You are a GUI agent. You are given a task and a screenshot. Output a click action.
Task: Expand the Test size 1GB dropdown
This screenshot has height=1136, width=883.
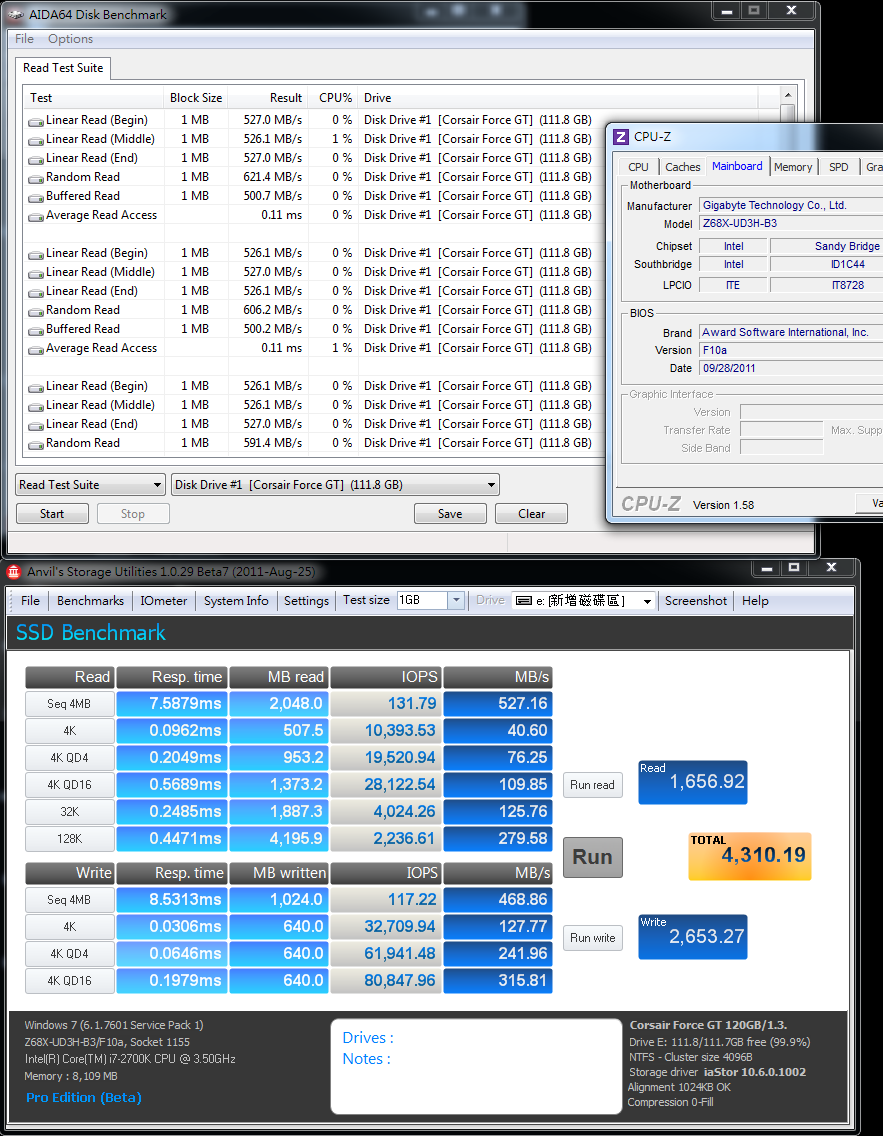tap(456, 600)
